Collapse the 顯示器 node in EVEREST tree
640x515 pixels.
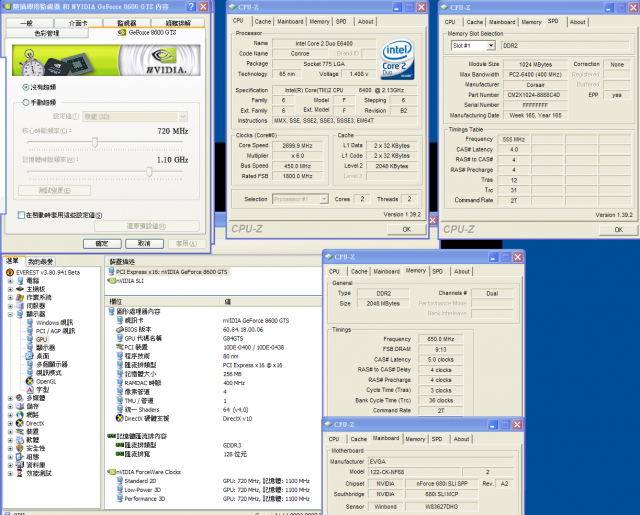10,314
